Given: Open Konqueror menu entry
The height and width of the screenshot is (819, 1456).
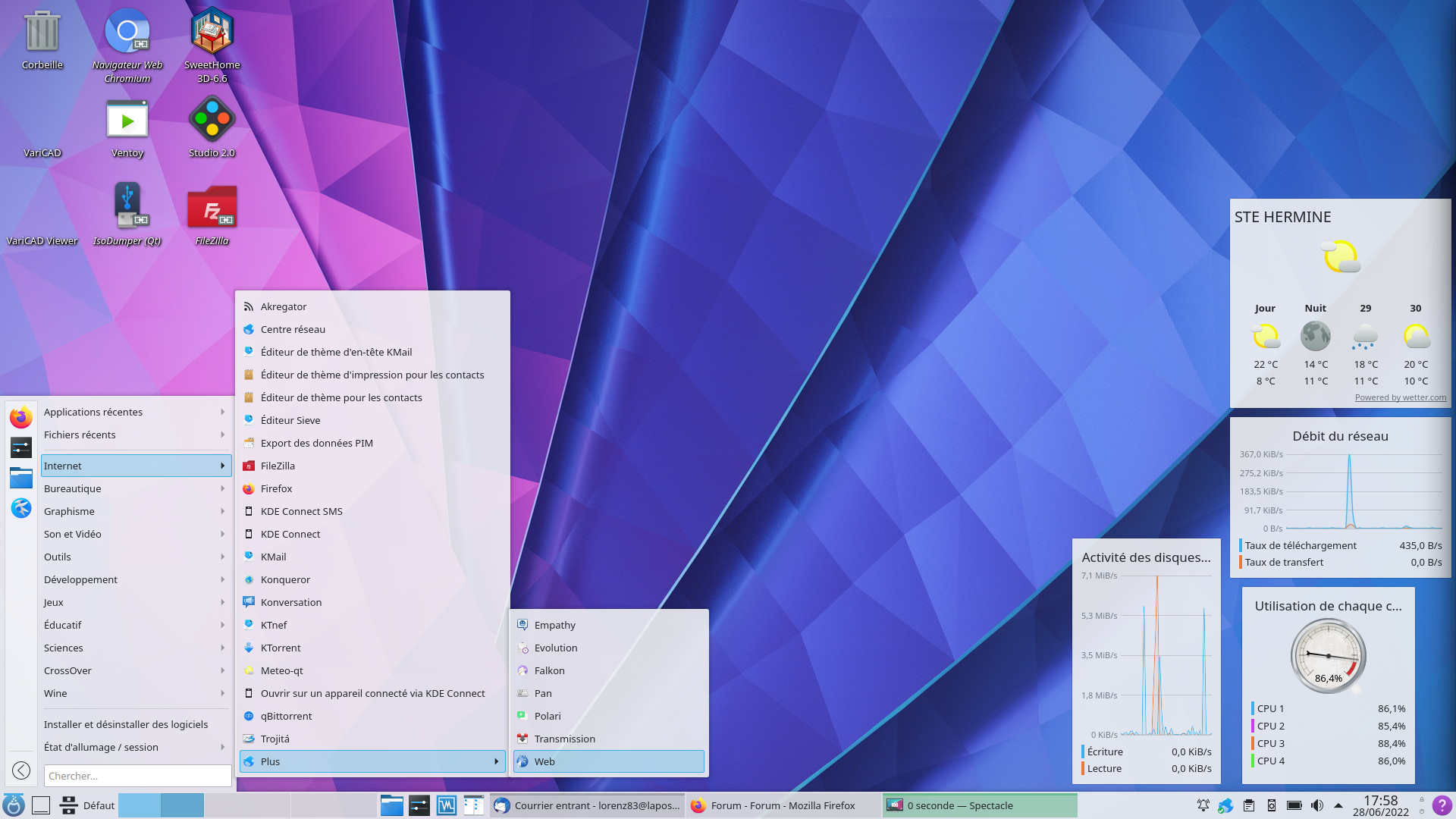Looking at the screenshot, I should (372, 579).
